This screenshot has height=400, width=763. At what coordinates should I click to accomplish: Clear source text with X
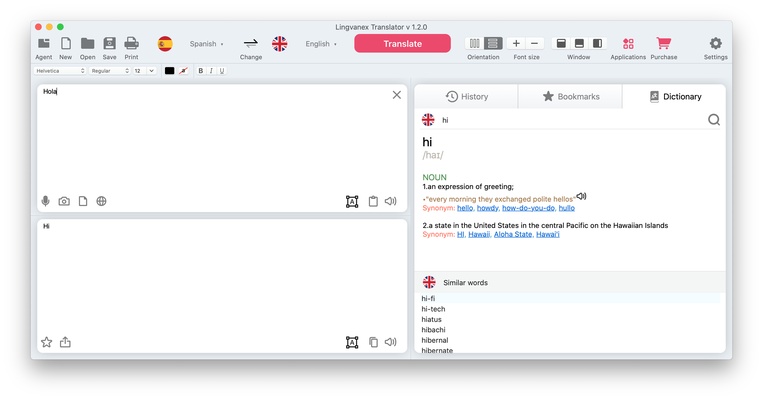point(397,95)
